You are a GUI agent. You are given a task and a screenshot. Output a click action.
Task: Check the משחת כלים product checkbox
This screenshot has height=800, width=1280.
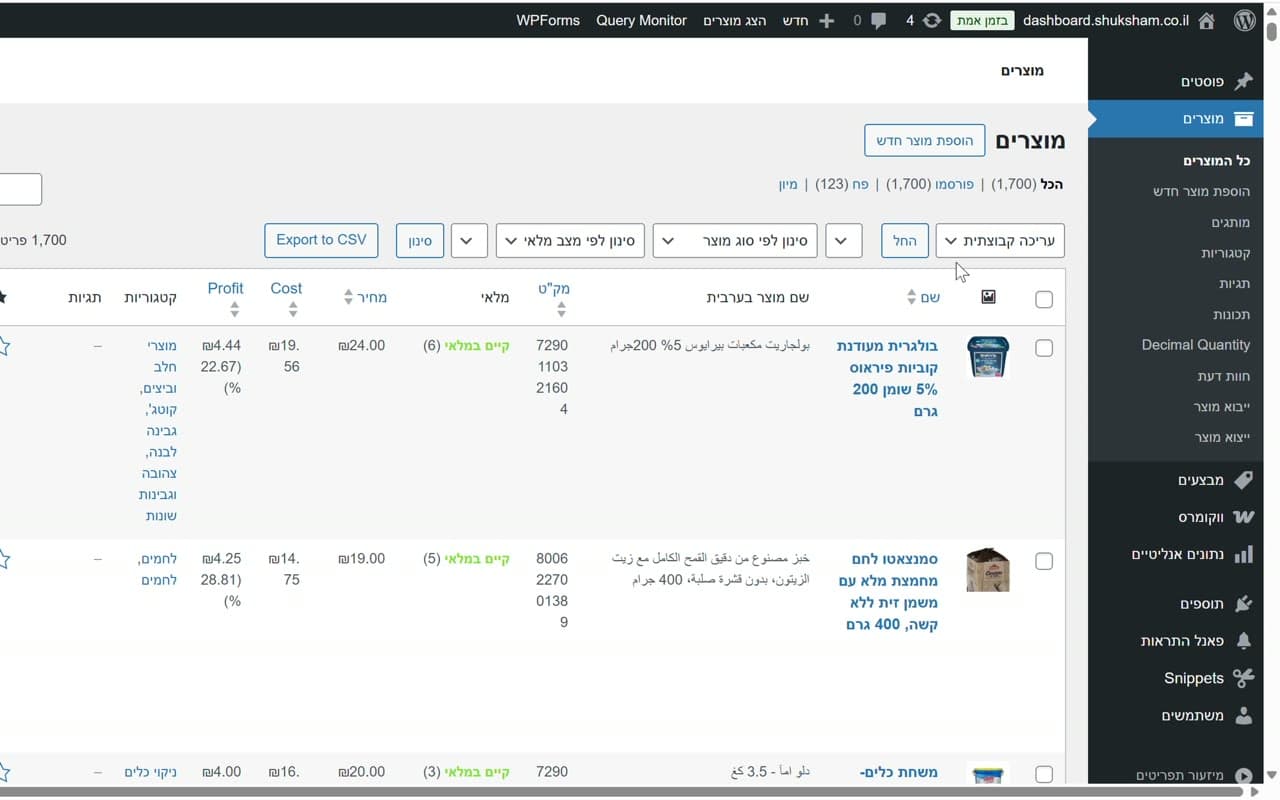1044,774
